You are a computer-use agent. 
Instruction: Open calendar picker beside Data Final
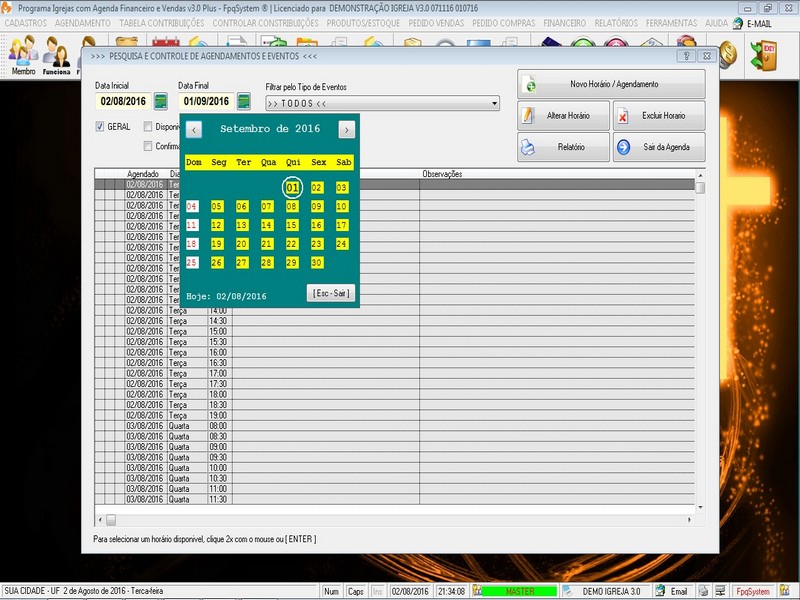click(244, 101)
